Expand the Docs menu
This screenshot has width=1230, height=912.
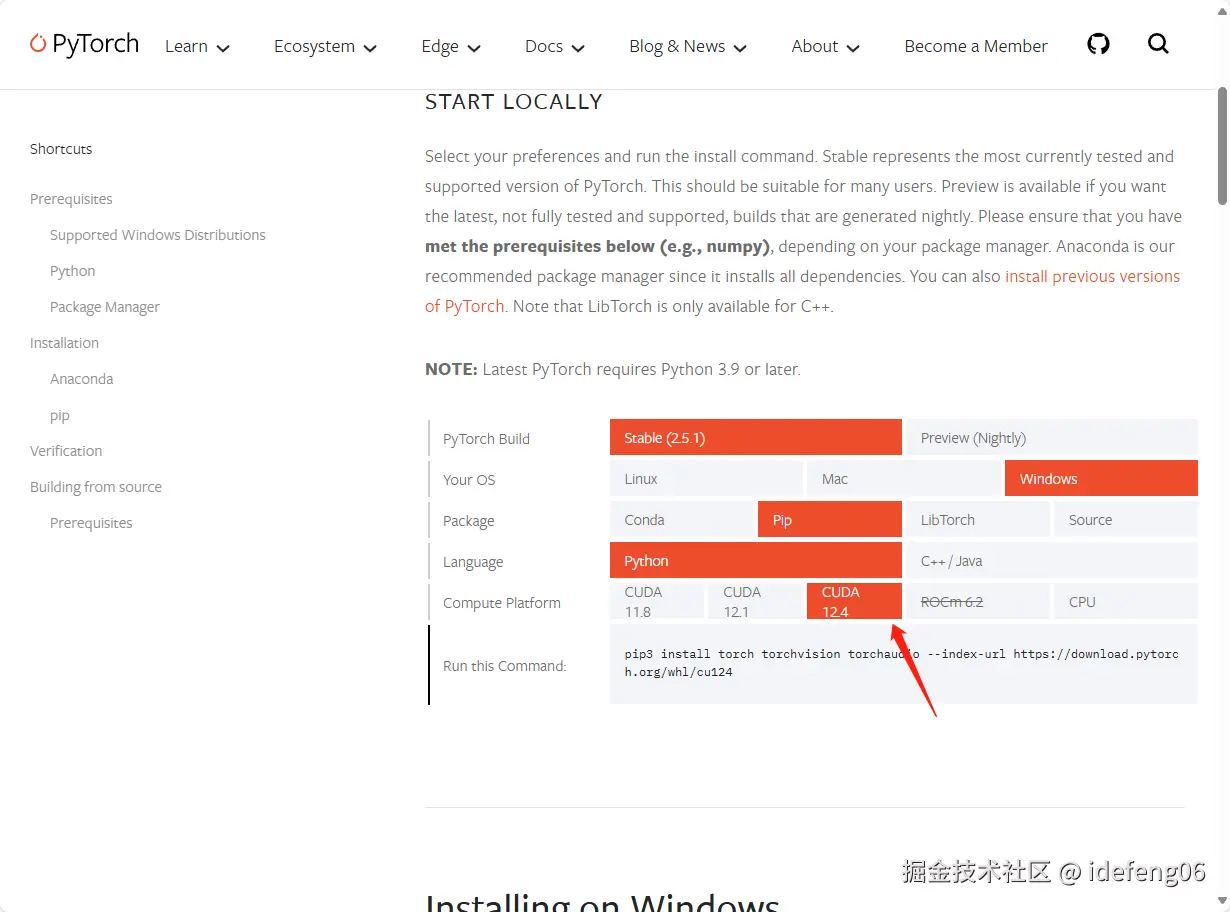coord(555,46)
